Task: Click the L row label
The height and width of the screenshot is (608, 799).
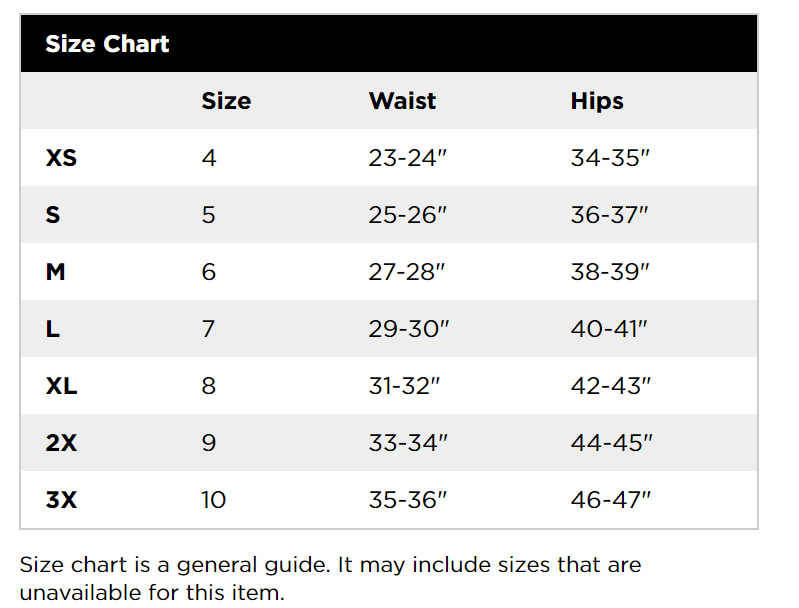Action: 53,329
